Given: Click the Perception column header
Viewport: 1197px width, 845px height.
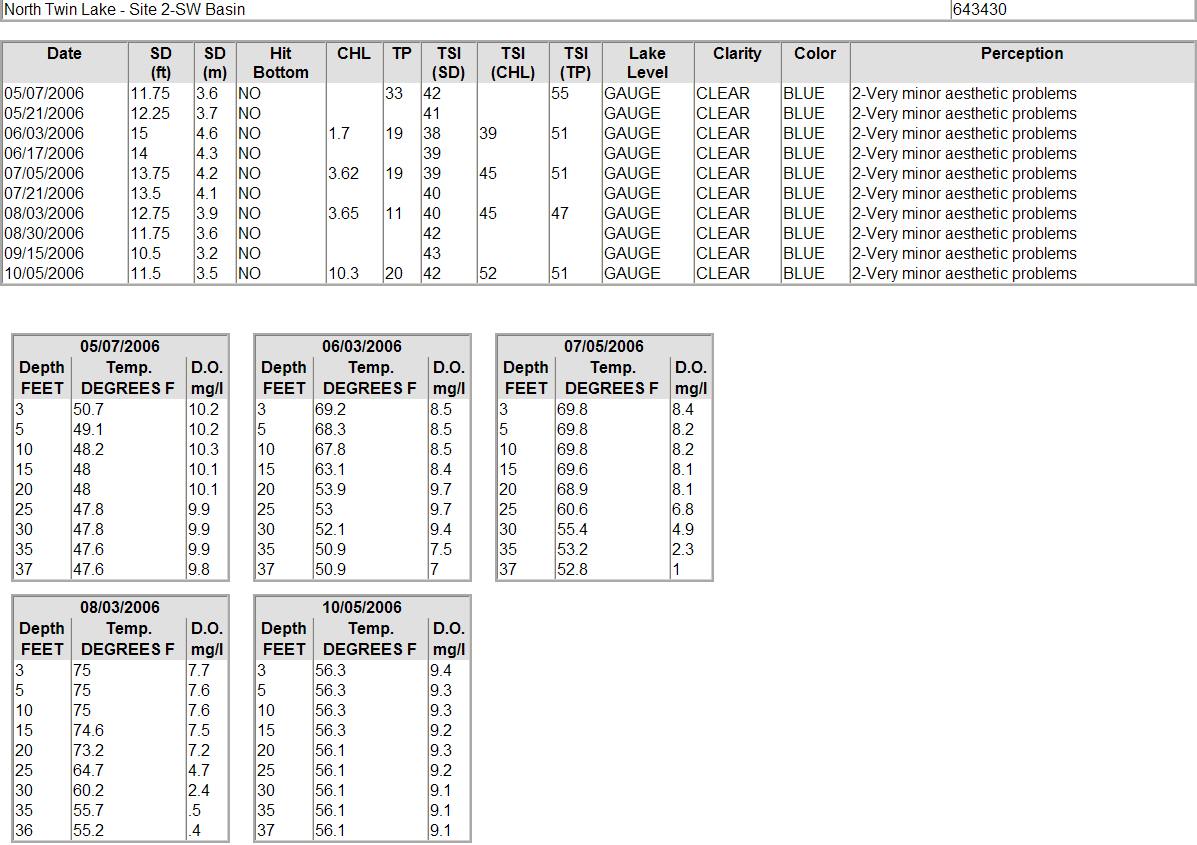Looking at the screenshot, I should [1021, 54].
